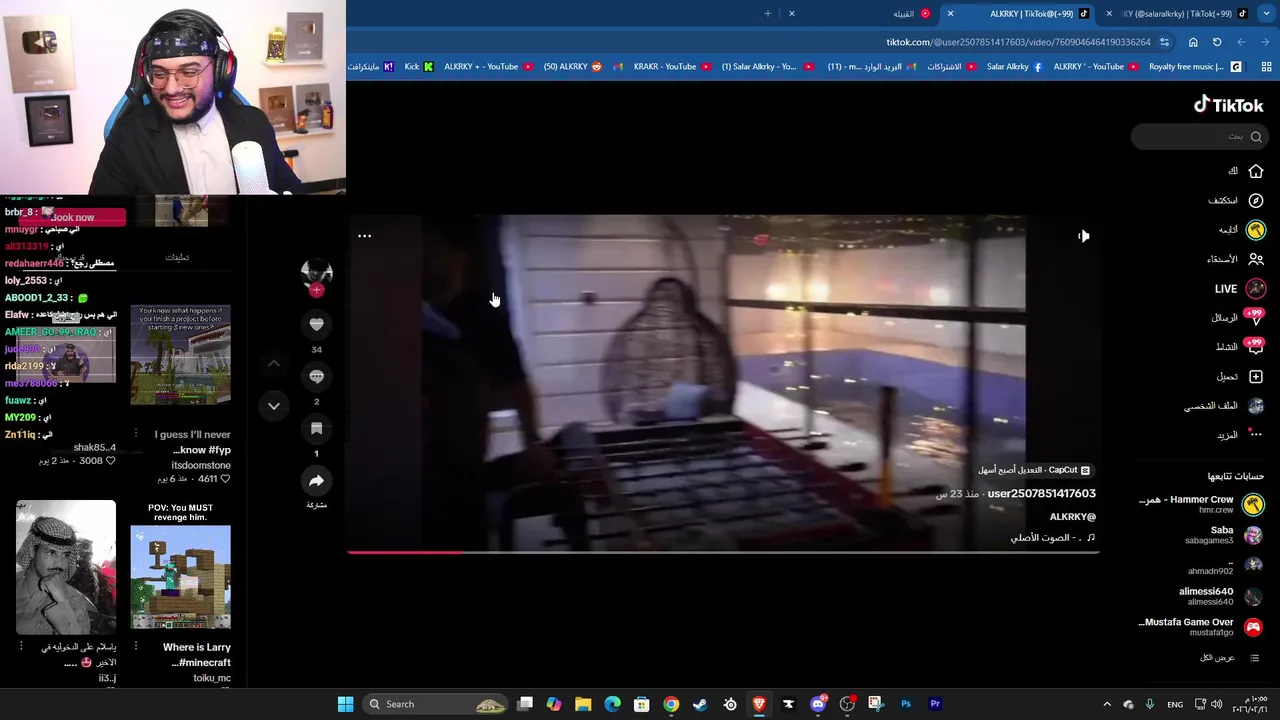
Task: Go to previous video up arrow
Action: 273,363
